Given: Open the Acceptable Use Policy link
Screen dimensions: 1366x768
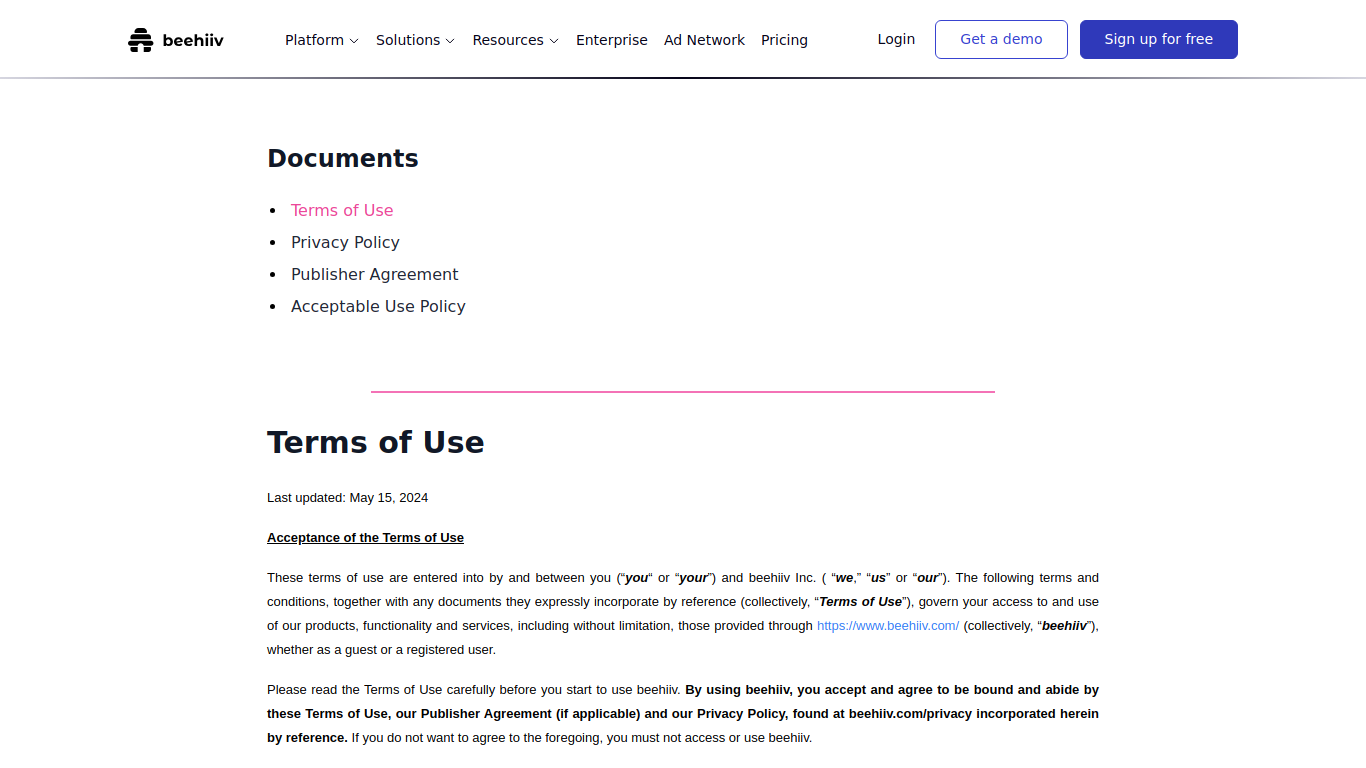Looking at the screenshot, I should click(x=378, y=306).
